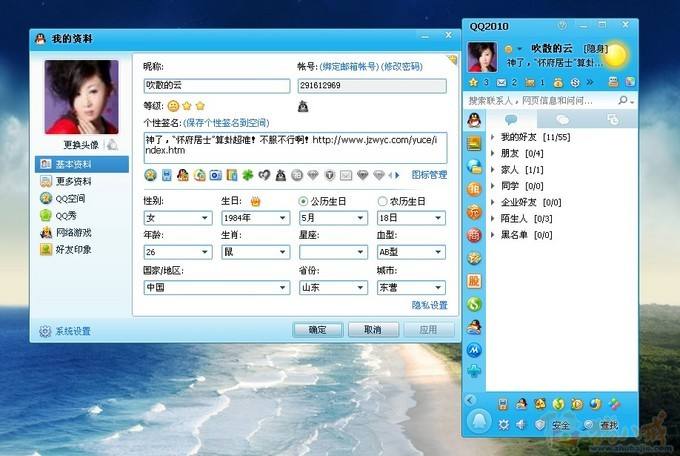Screen dimensions: 680x456
Task: Click the gray envelope icon in profile row
Action: pyautogui.click(x=346, y=175)
